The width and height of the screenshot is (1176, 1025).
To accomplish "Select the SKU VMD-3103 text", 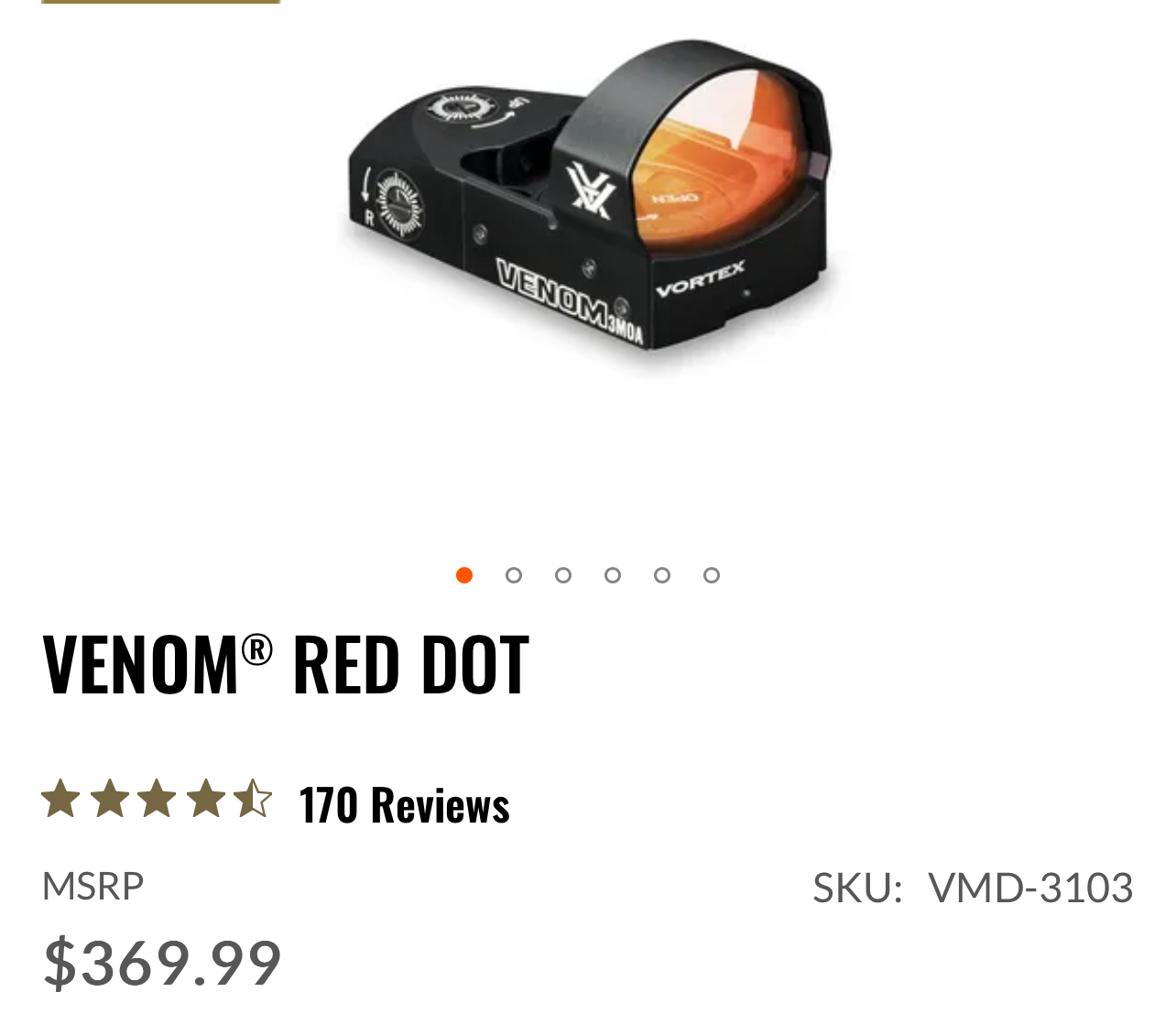I will point(974,889).
